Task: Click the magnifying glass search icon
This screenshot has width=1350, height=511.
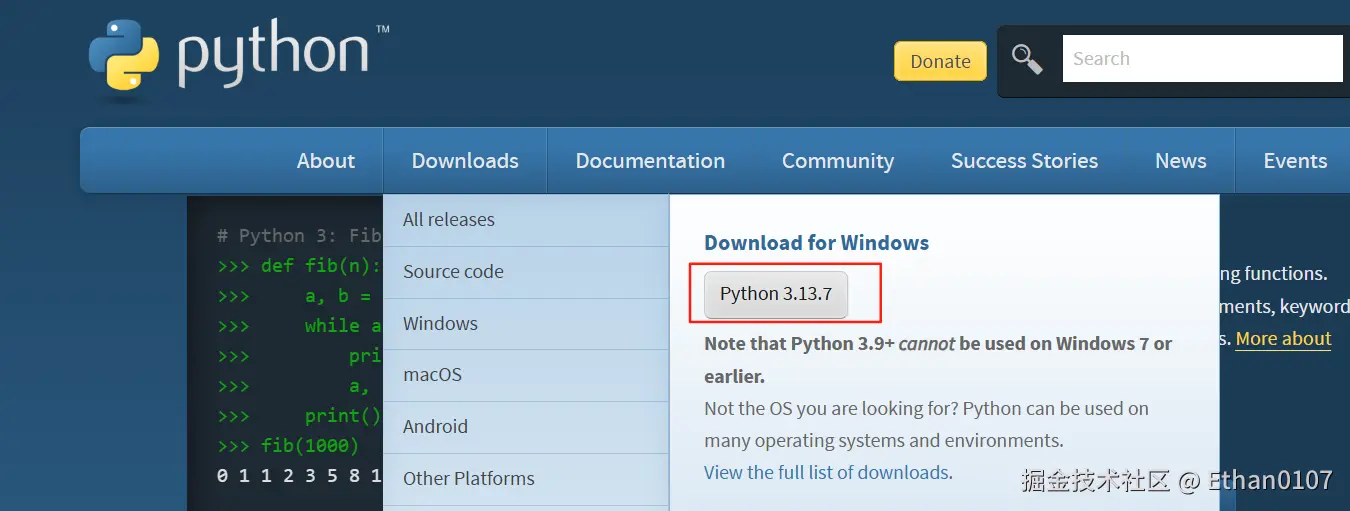Action: click(x=1027, y=59)
